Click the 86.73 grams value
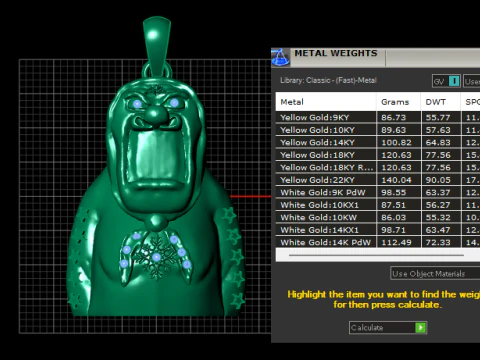Screen dimensions: 480x360 click(393, 118)
